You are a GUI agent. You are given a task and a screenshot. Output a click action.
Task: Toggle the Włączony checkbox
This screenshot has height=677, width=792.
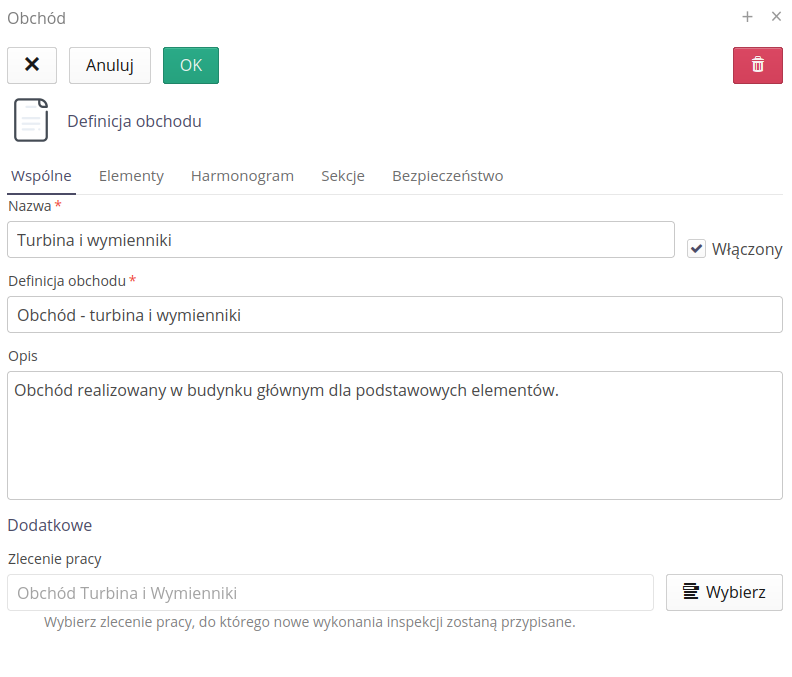coord(697,249)
